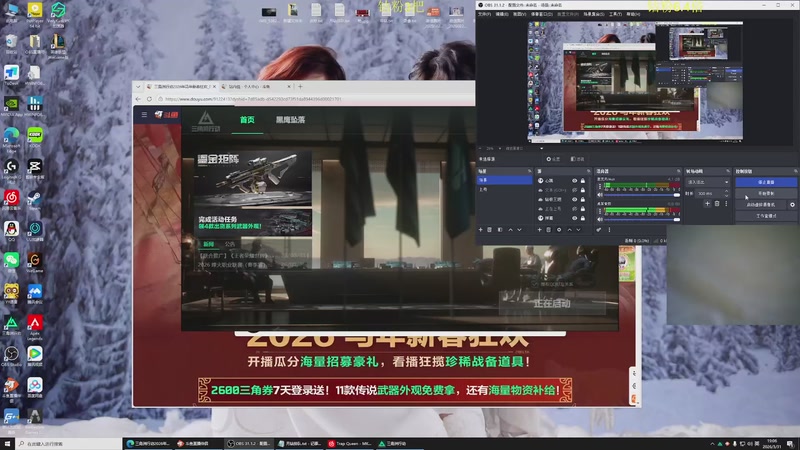Click the start recording button in OBS

point(766,193)
